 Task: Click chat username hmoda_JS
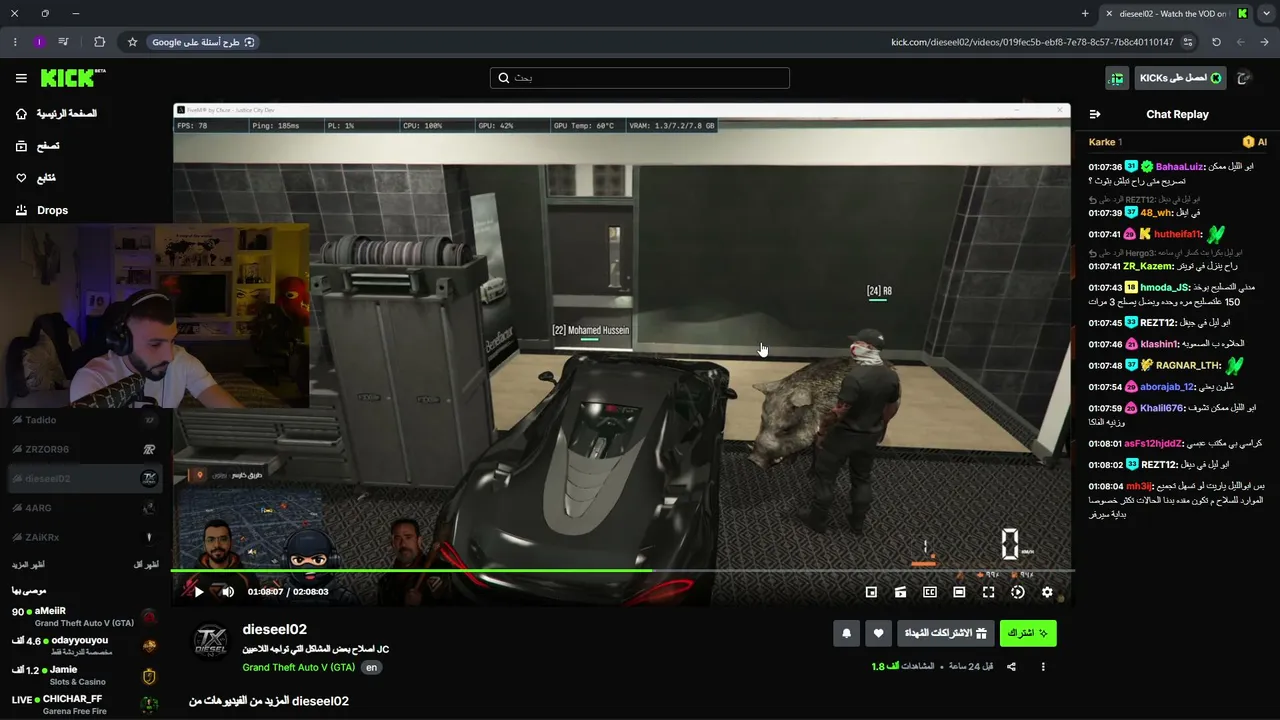coord(1164,287)
